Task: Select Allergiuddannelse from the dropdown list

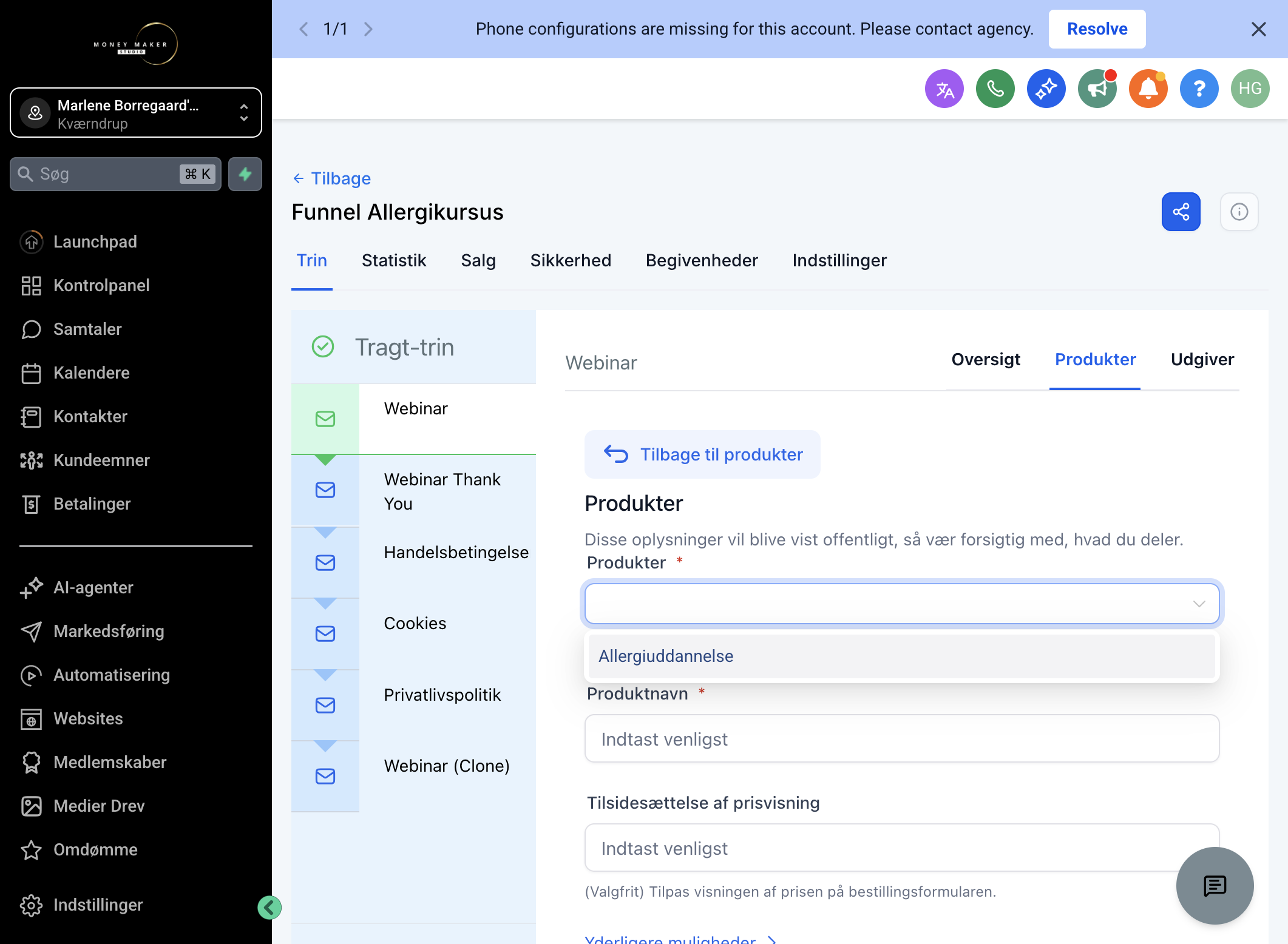Action: (x=902, y=656)
